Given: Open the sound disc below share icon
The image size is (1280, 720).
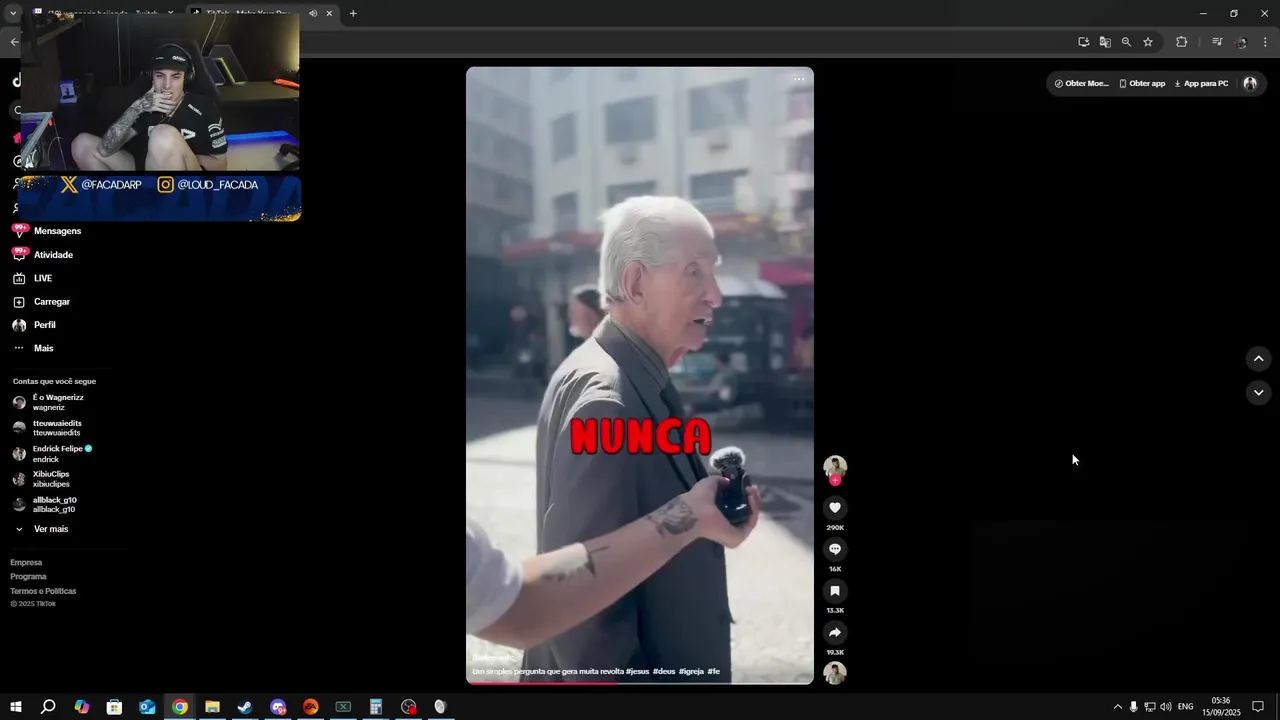Looking at the screenshot, I should click(x=835, y=673).
